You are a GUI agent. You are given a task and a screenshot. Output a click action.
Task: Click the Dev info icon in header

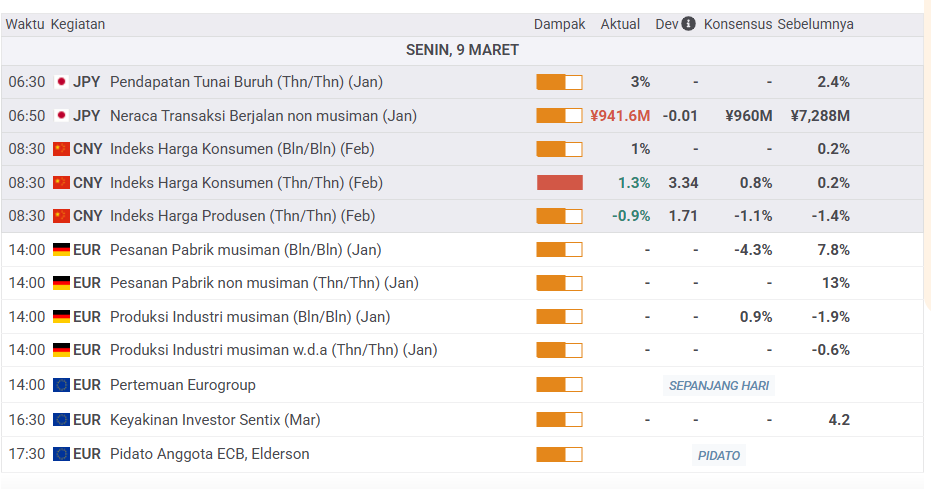688,24
